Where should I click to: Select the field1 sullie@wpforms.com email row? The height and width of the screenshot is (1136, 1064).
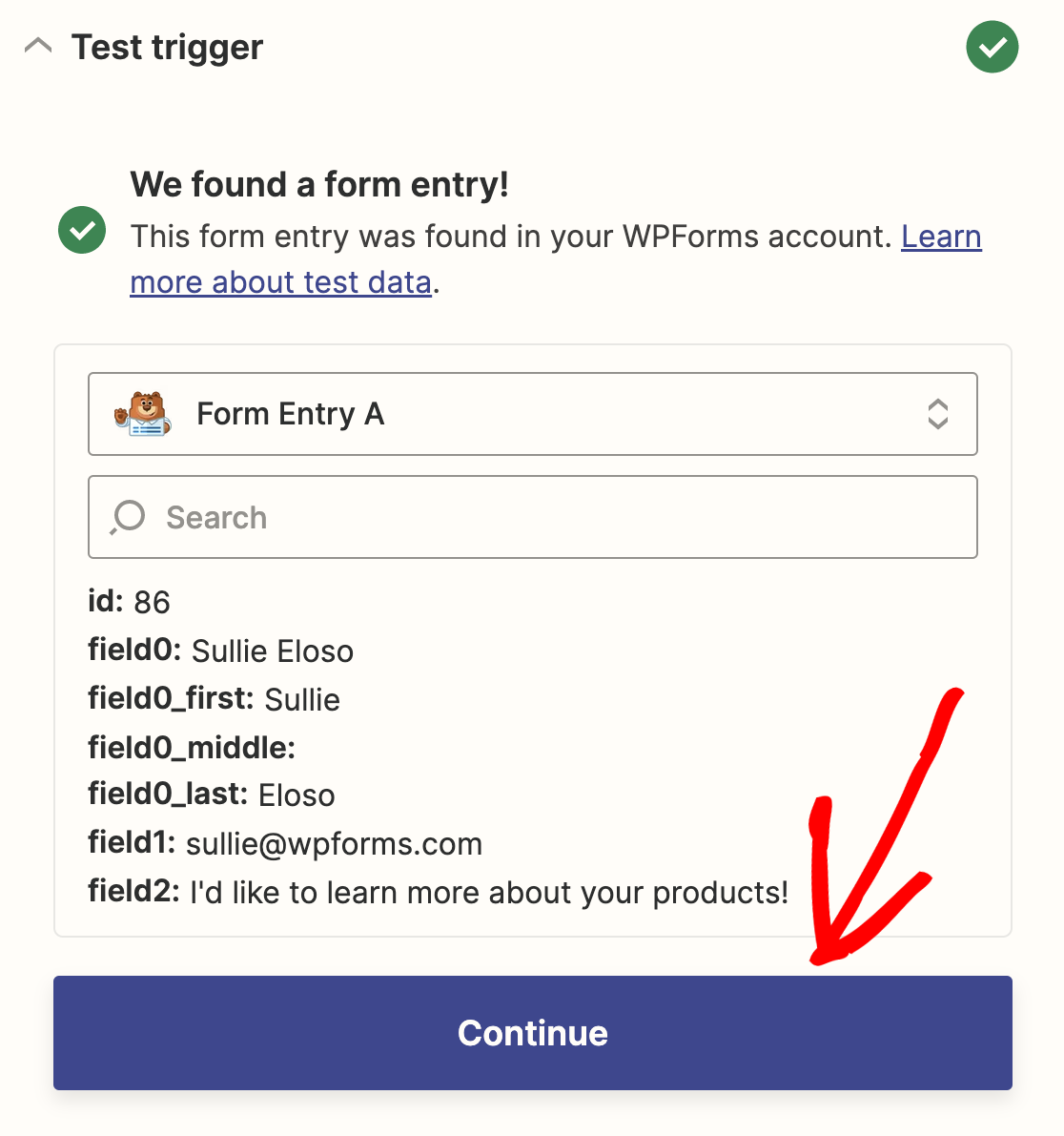[x=285, y=843]
